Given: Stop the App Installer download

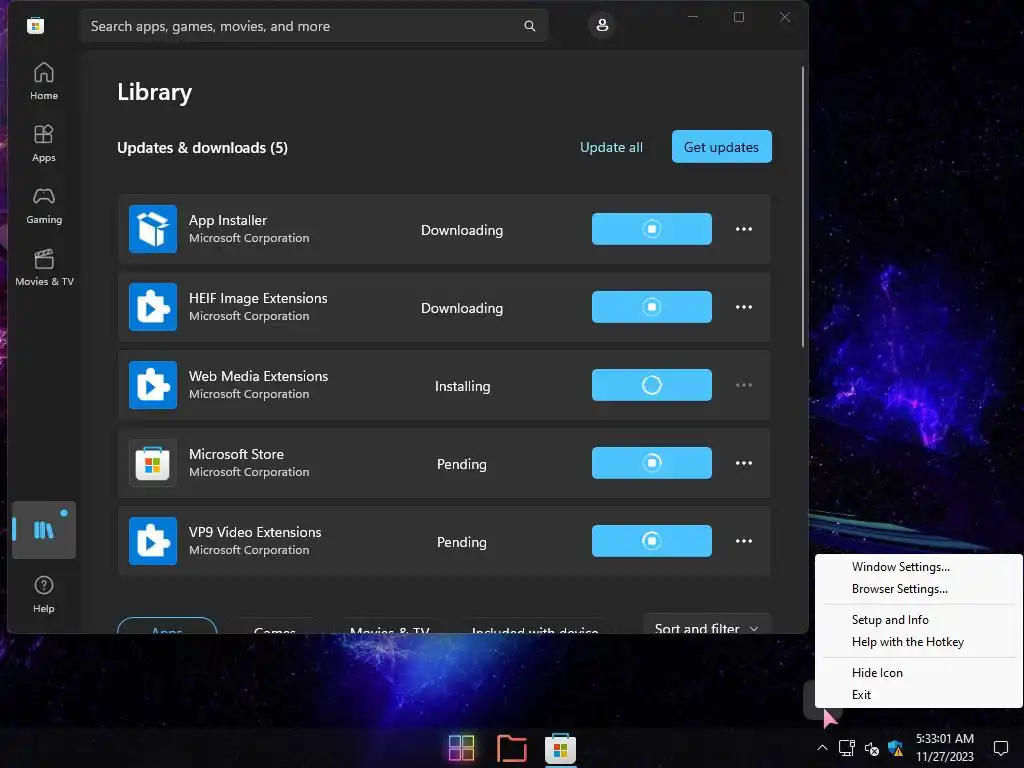Looking at the screenshot, I should tap(652, 229).
